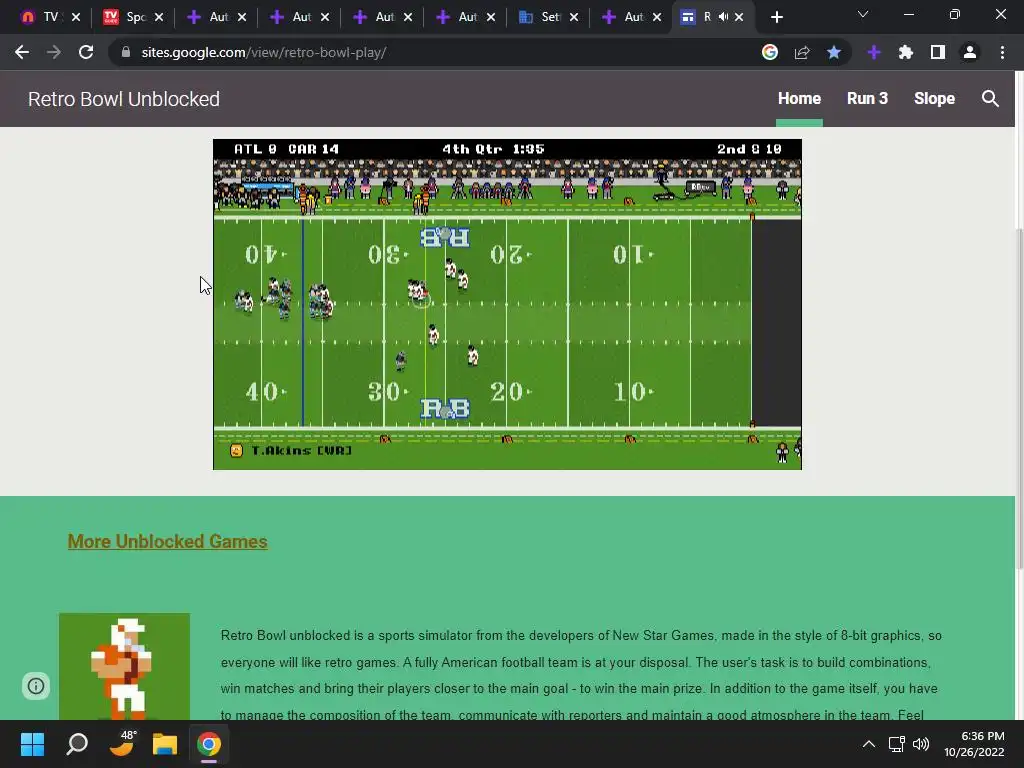Go back using the browser back arrow
Image resolution: width=1024 pixels, height=768 pixels.
coord(22,52)
